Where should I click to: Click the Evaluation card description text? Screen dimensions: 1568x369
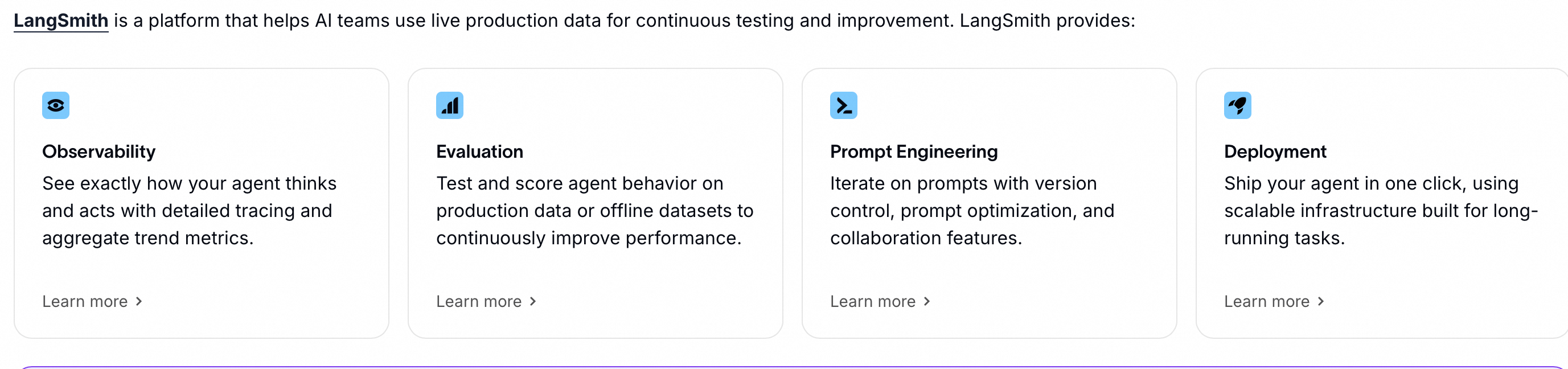[x=594, y=211]
